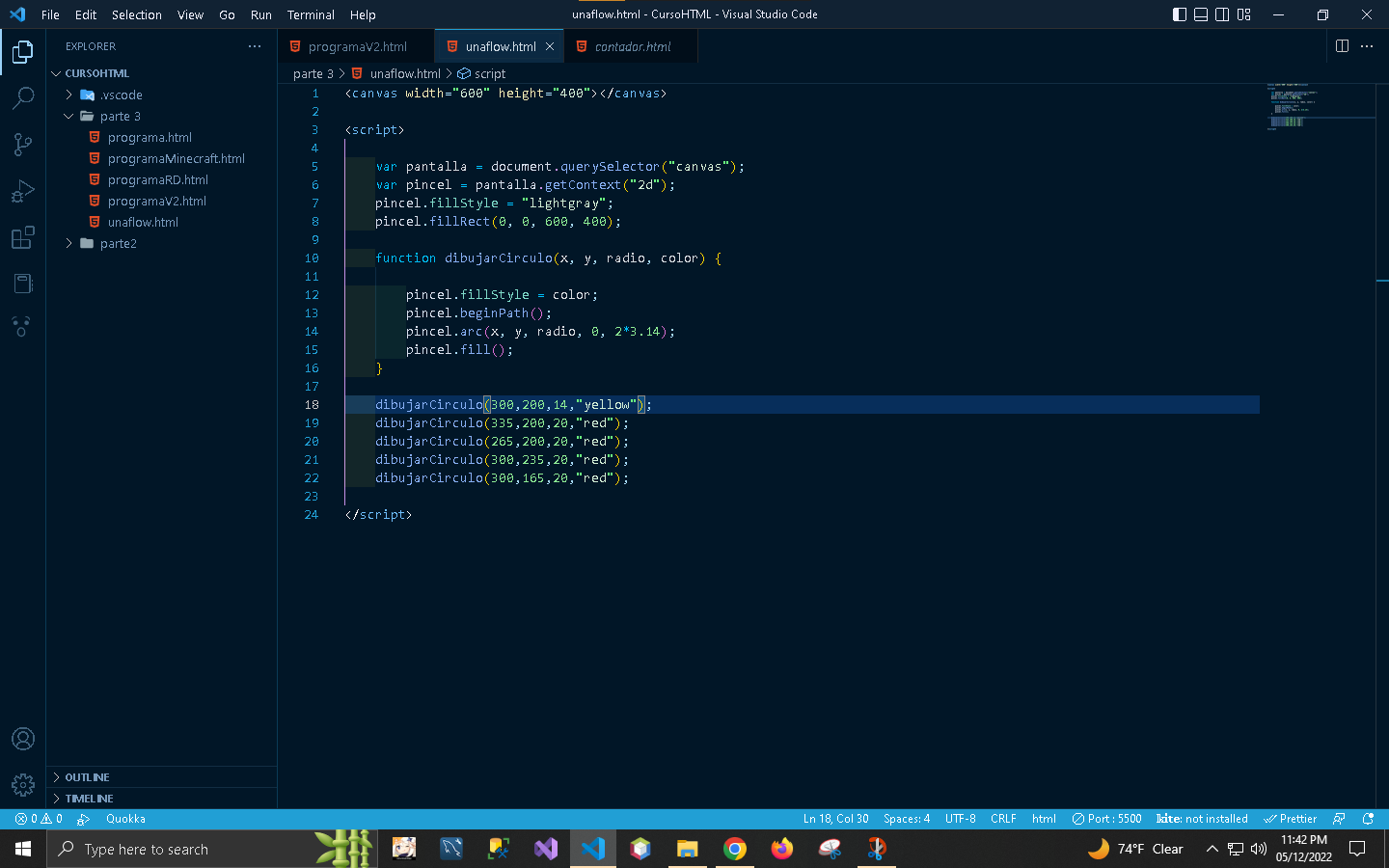Open the Help menu
Viewport: 1389px width, 868px height.
363,14
